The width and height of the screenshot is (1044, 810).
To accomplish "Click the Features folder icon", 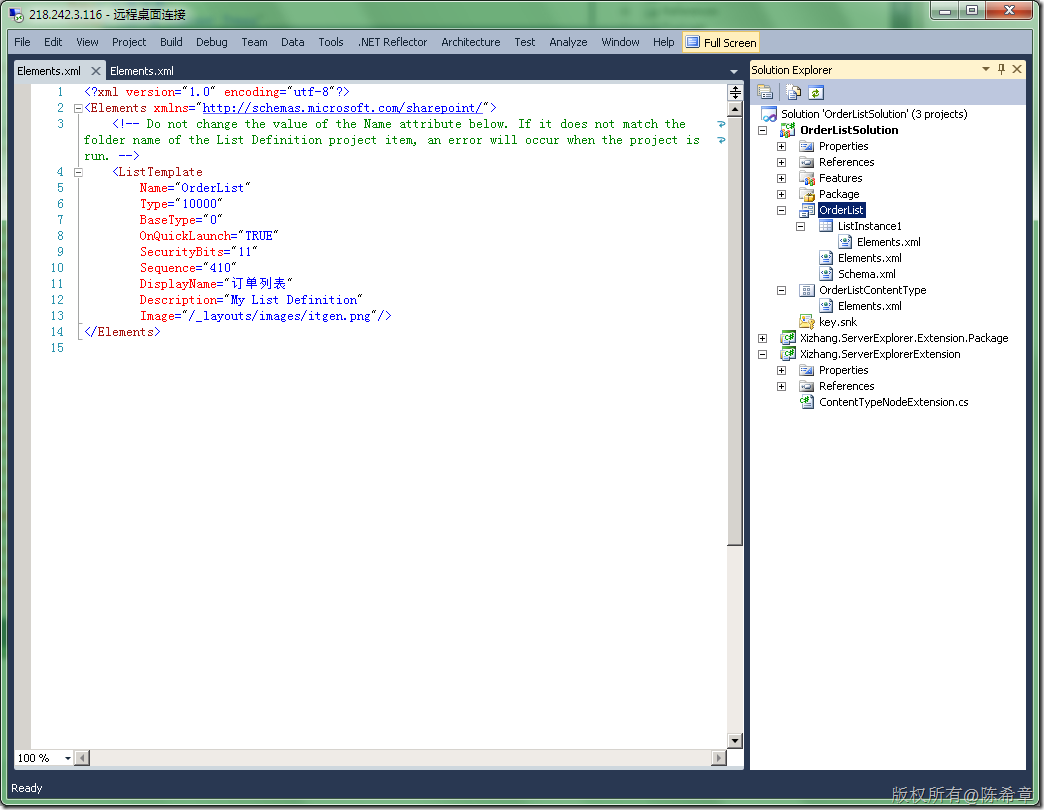I will [x=806, y=178].
